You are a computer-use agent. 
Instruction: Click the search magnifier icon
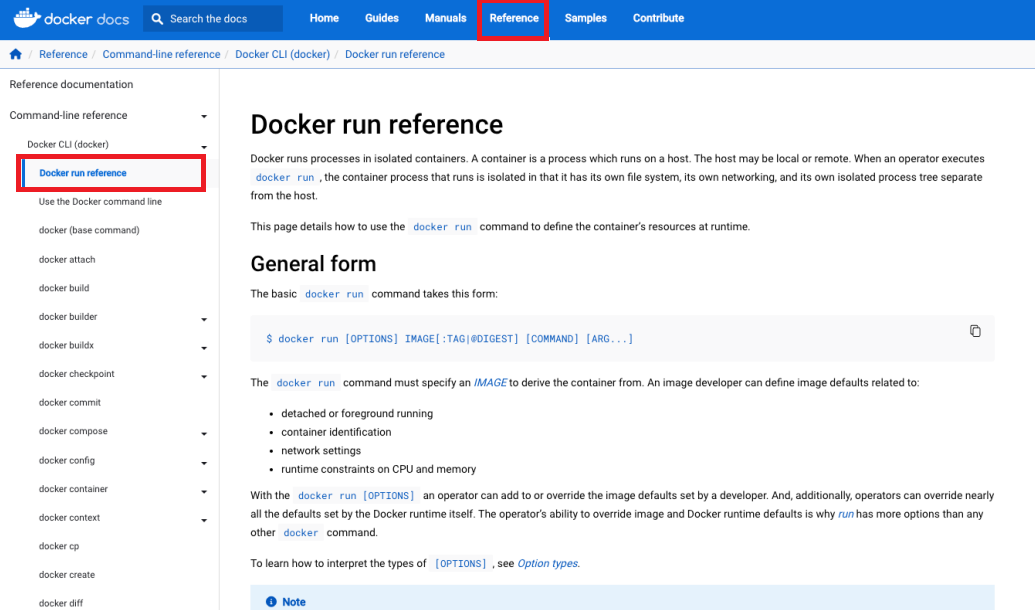coord(157,18)
